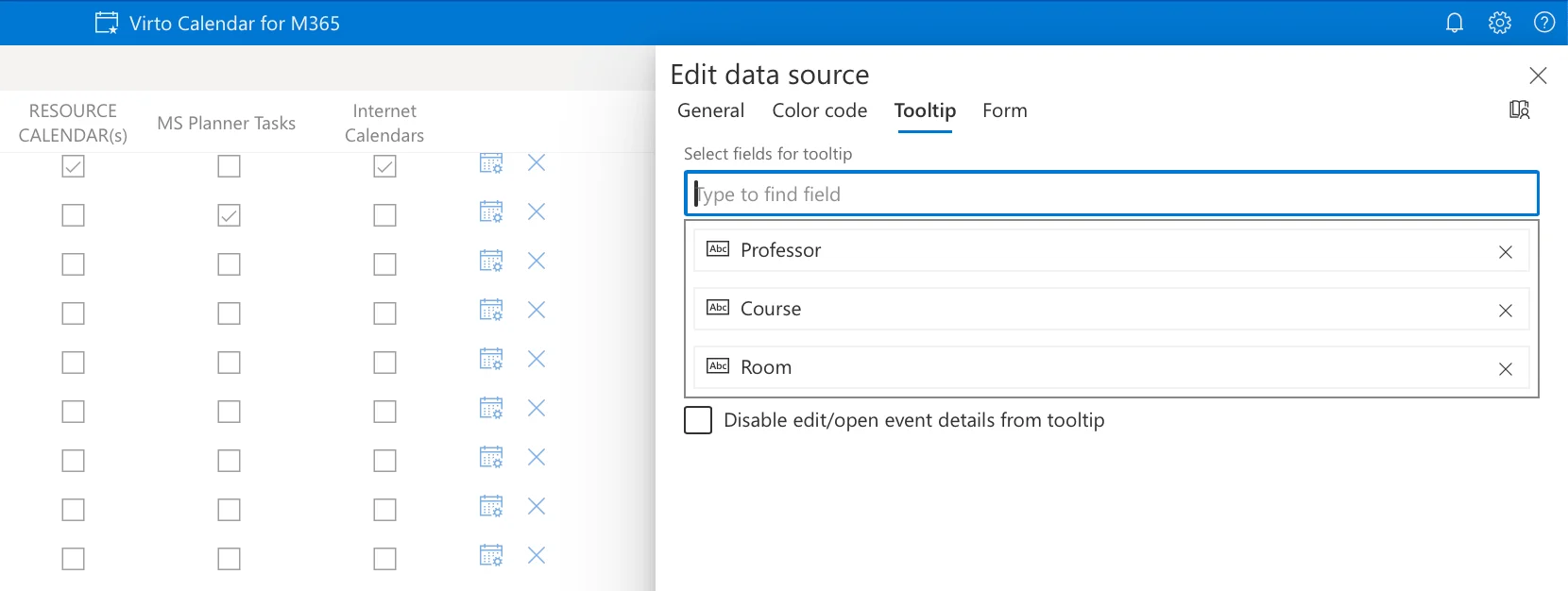Open calendar settings icon in the third row
Viewport: 1568px width, 591px height.
[x=491, y=261]
